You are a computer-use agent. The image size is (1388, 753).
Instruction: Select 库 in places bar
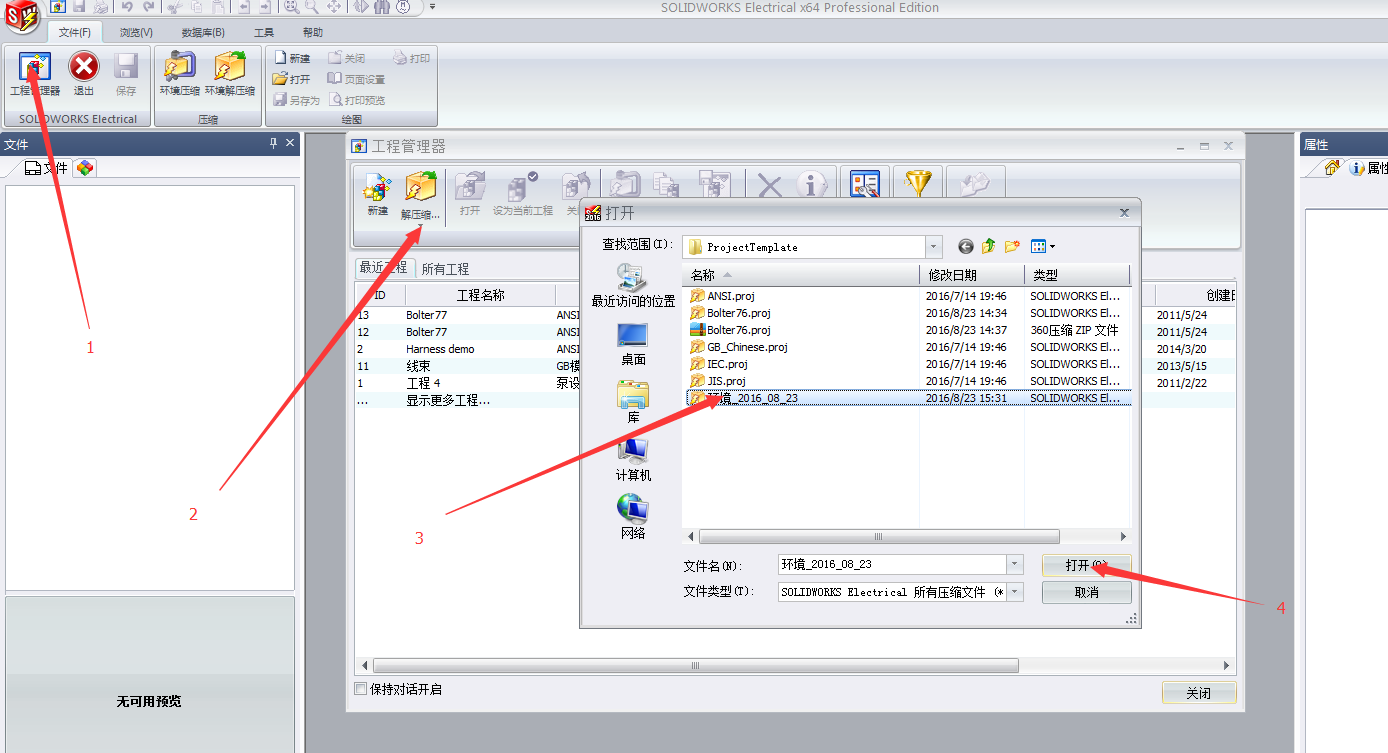(633, 402)
